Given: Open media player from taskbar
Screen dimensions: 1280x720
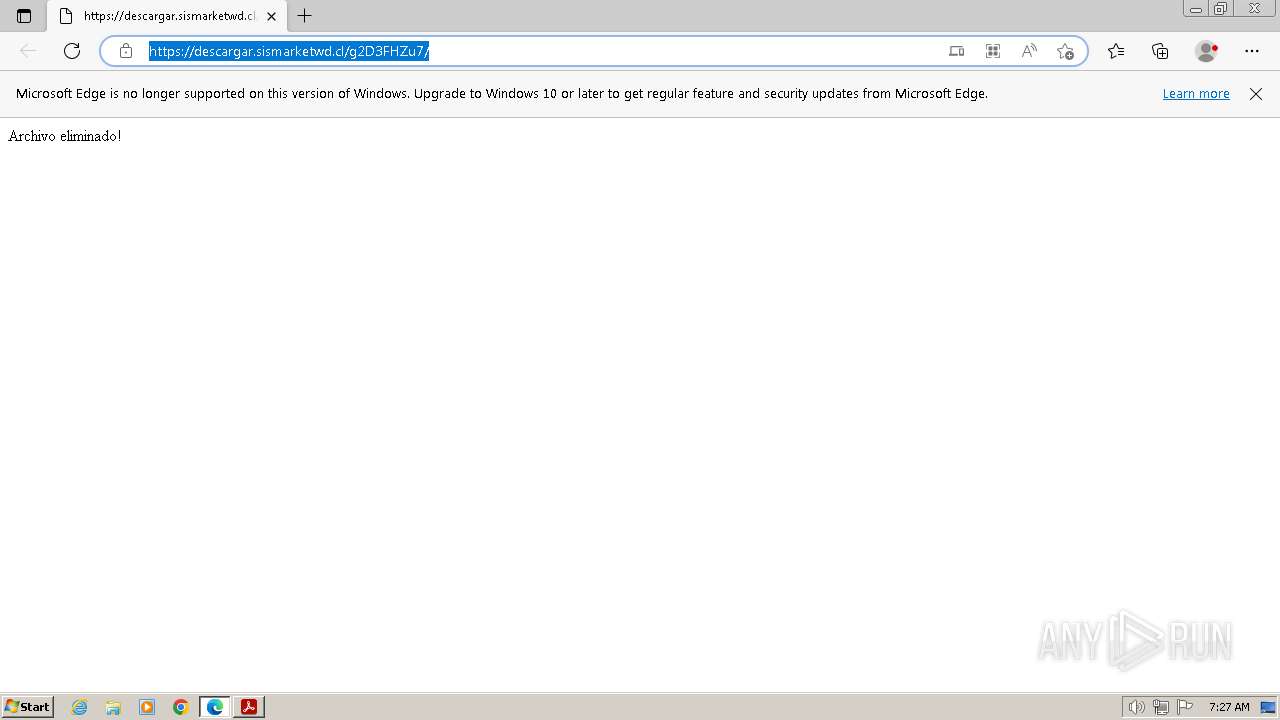Looking at the screenshot, I should click(147, 707).
